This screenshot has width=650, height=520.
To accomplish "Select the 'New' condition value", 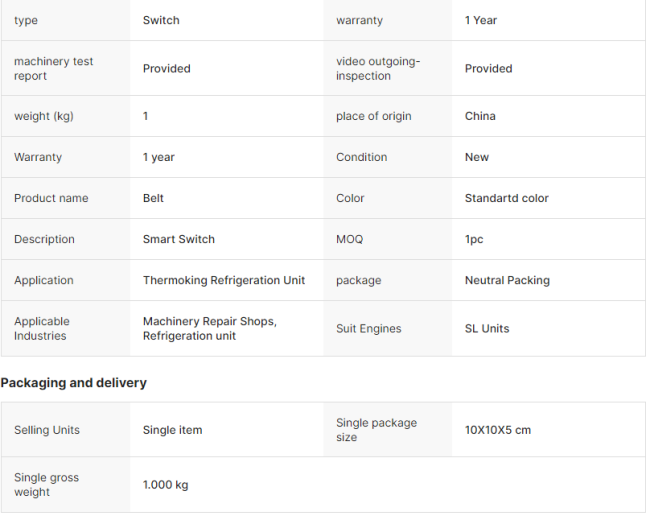I will 477,157.
